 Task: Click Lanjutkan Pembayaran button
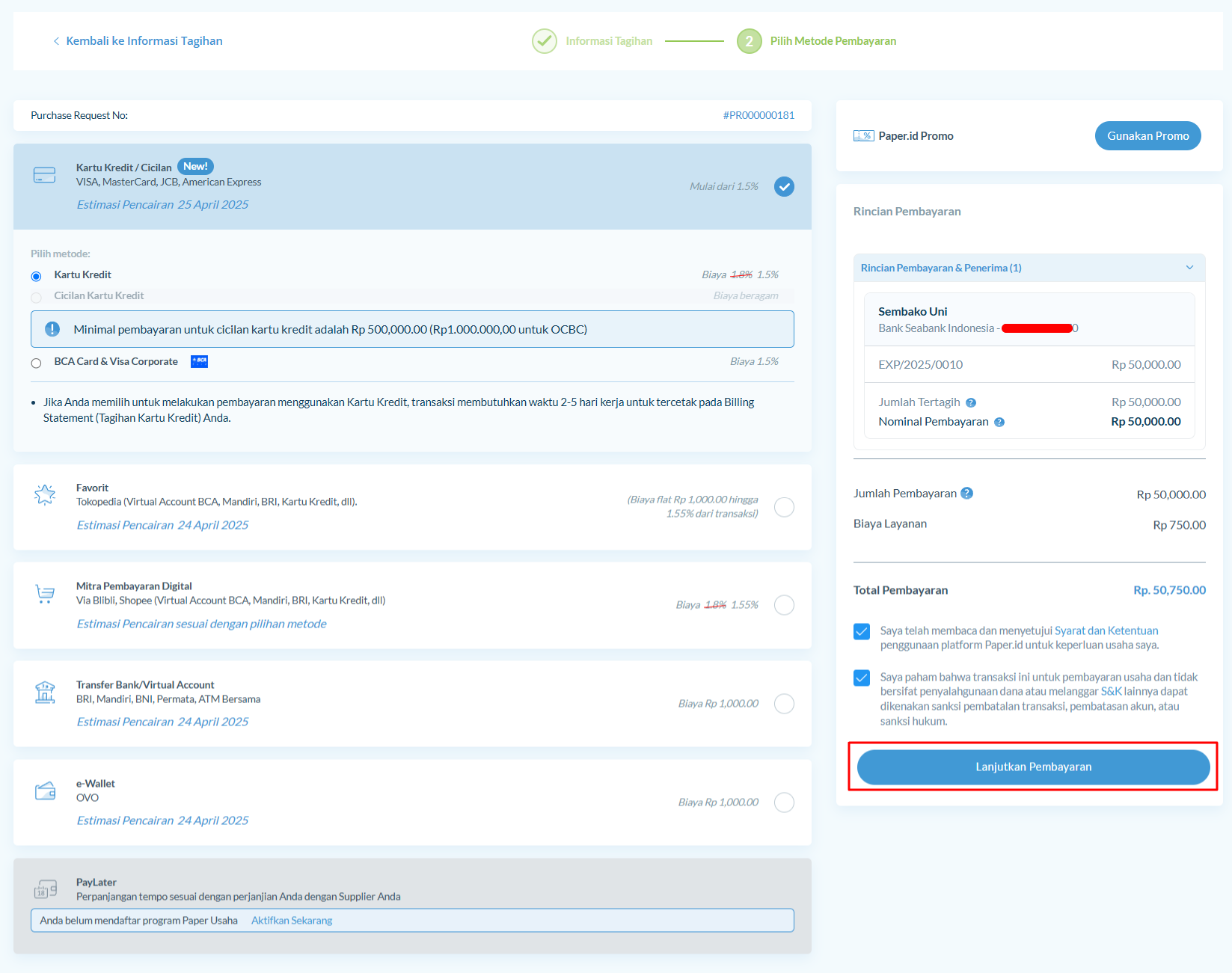(x=1033, y=767)
